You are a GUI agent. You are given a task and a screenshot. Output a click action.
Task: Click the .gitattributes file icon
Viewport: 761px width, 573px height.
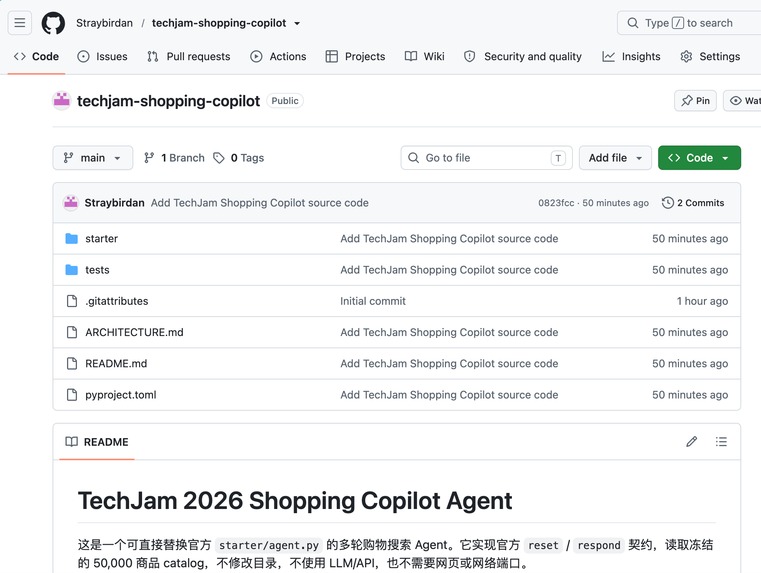tap(72, 301)
